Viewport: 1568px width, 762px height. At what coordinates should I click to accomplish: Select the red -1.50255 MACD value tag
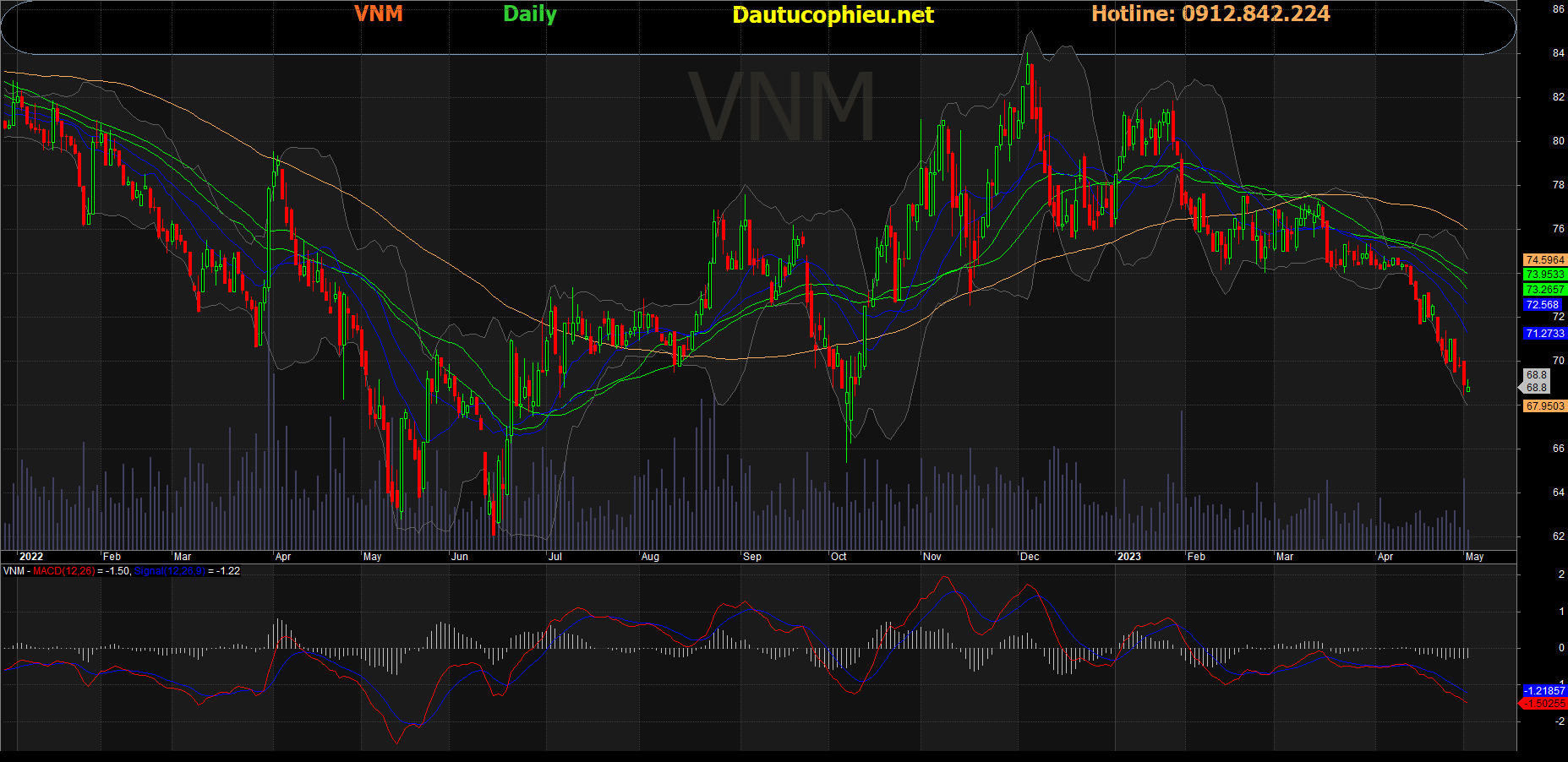[x=1544, y=704]
